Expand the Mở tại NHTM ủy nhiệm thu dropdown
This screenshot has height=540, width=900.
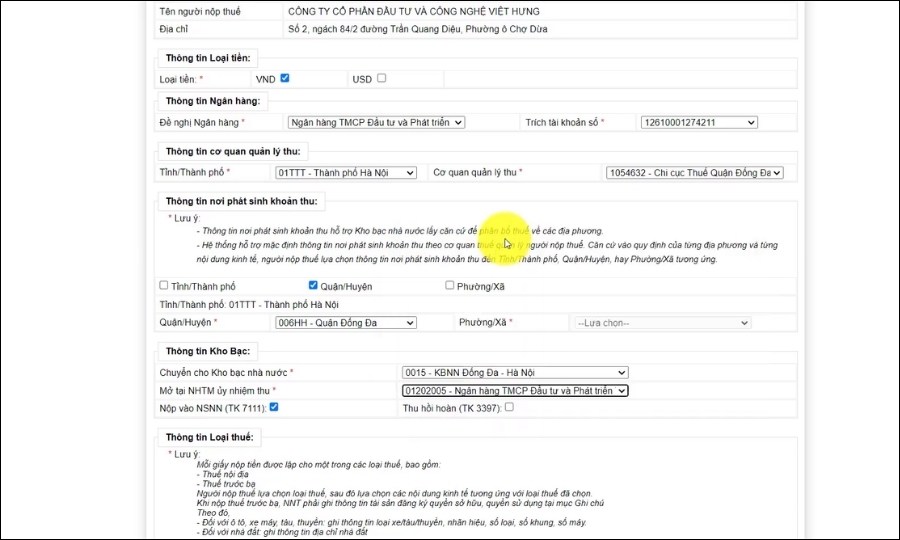(514, 391)
